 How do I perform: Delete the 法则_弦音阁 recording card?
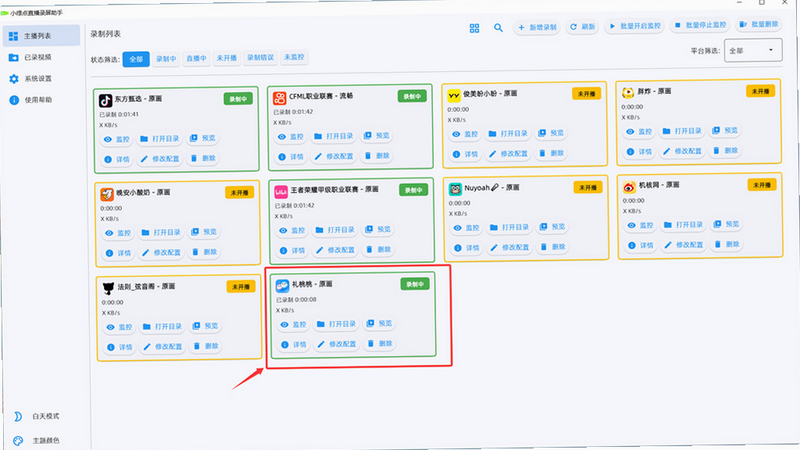206,346
